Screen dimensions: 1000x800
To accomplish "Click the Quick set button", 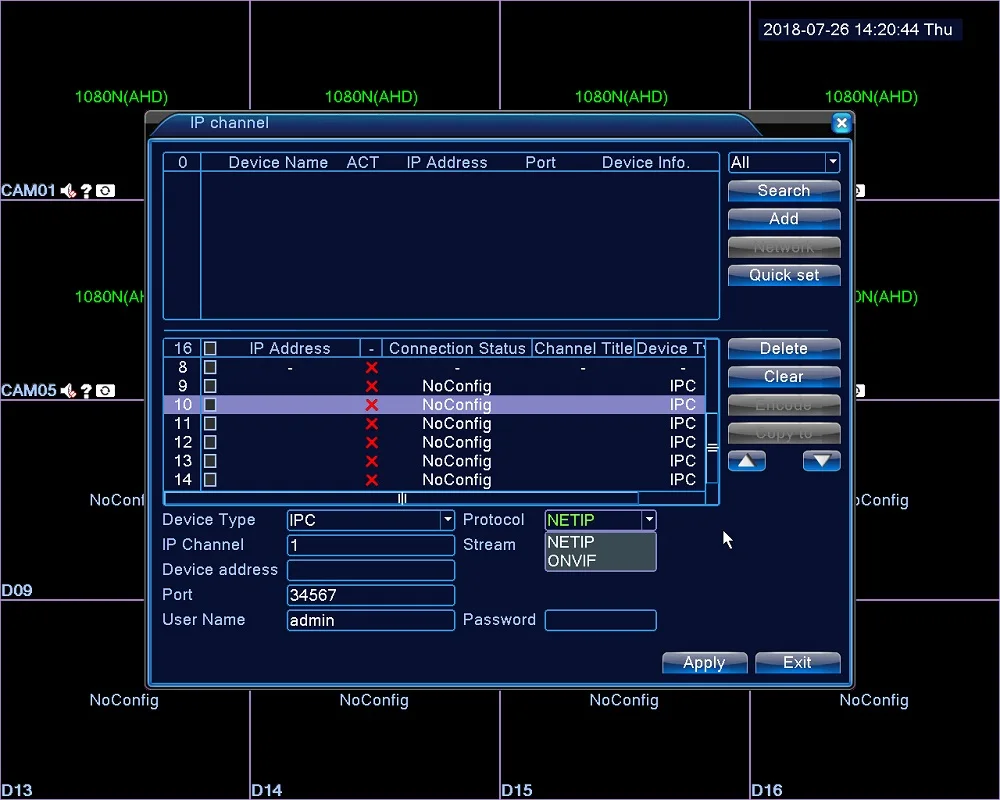I will [784, 275].
